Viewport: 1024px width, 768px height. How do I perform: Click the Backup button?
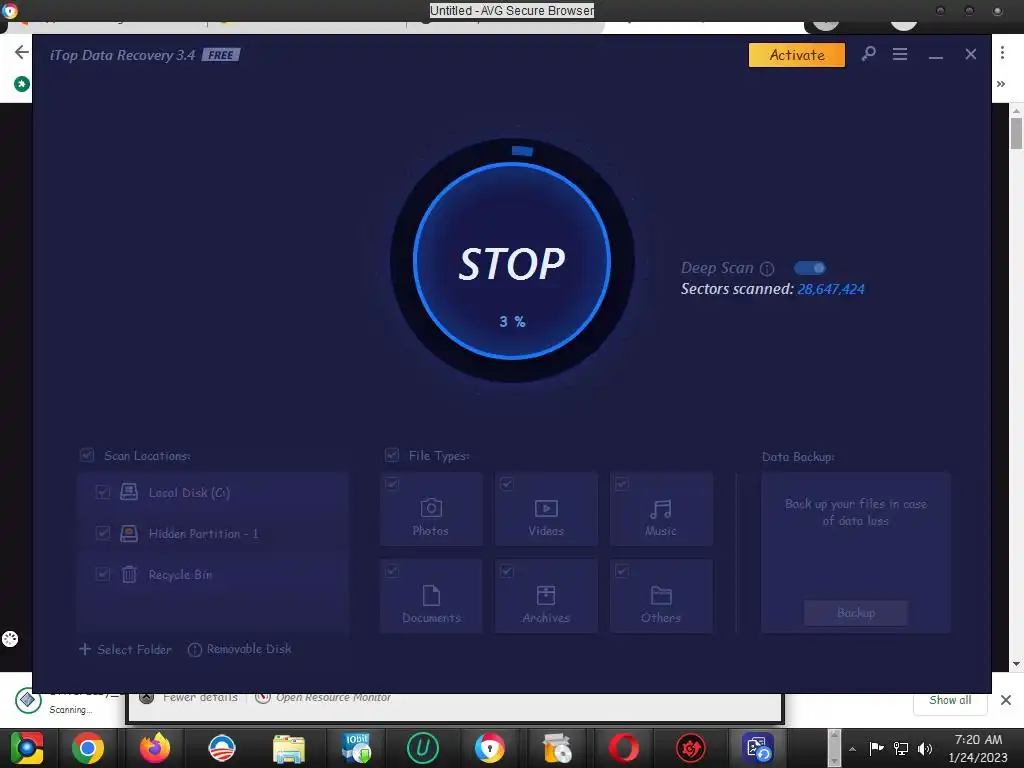pos(856,613)
